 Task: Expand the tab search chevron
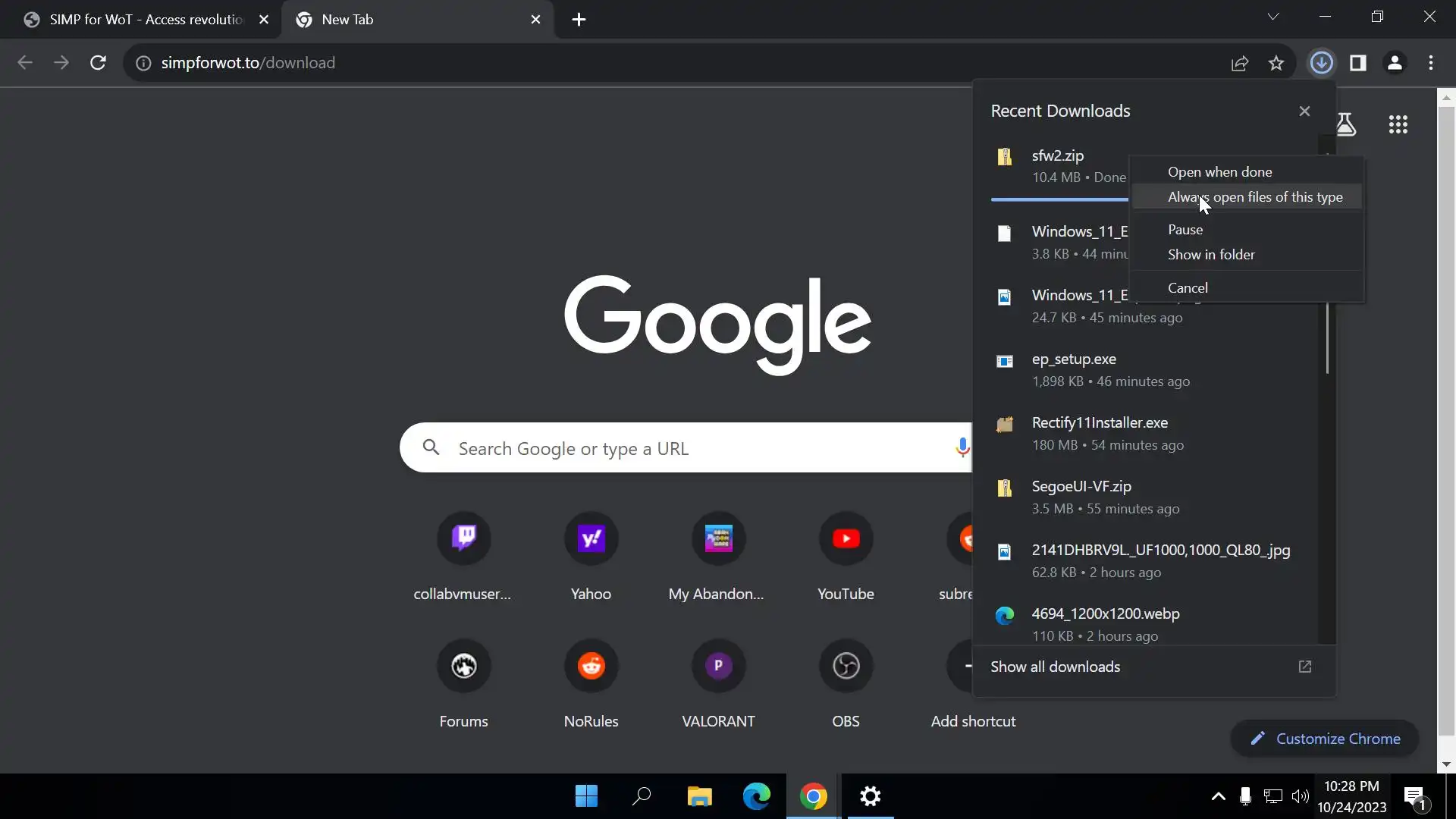point(1273,17)
